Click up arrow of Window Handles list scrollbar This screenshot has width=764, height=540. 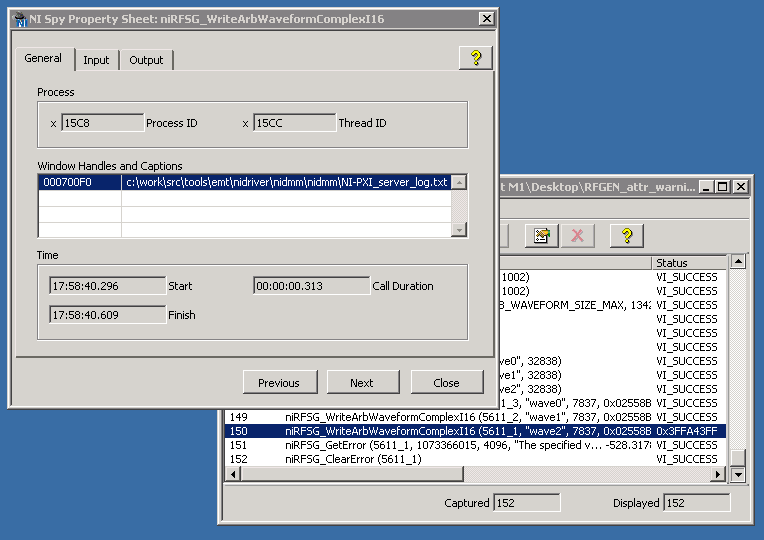click(x=458, y=182)
